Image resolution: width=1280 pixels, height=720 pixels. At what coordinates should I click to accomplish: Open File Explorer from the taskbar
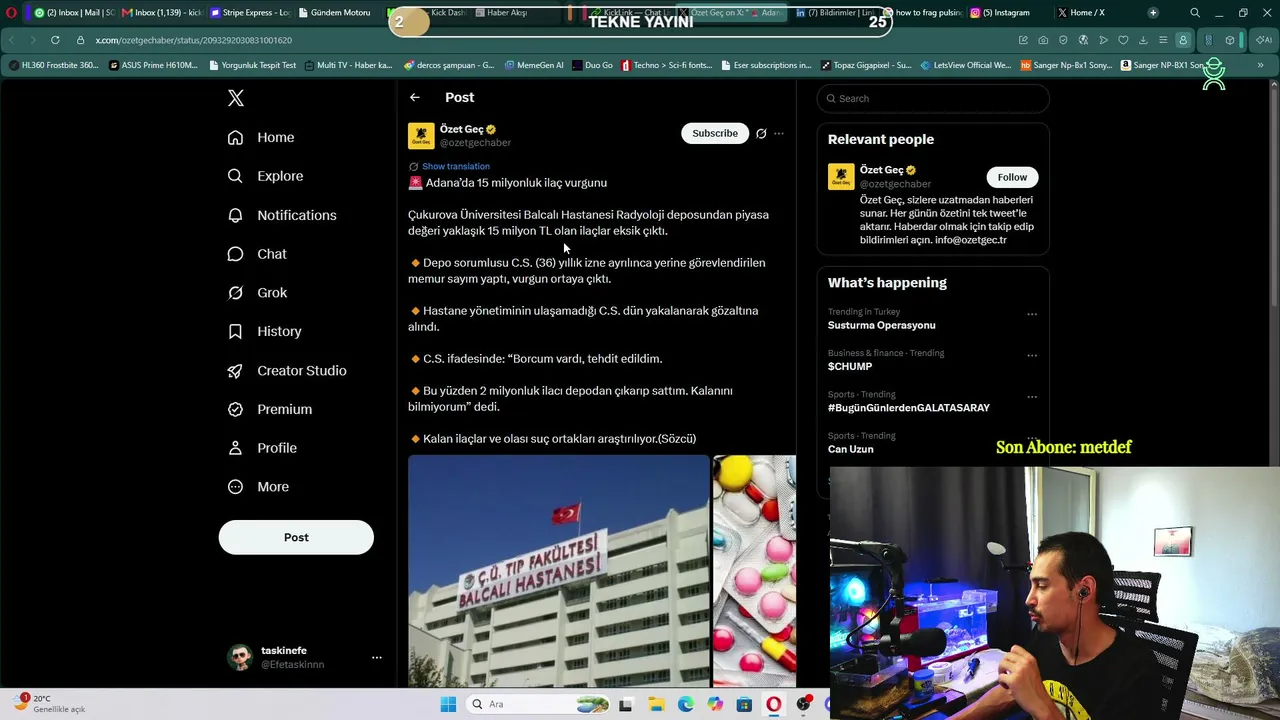pyautogui.click(x=656, y=704)
